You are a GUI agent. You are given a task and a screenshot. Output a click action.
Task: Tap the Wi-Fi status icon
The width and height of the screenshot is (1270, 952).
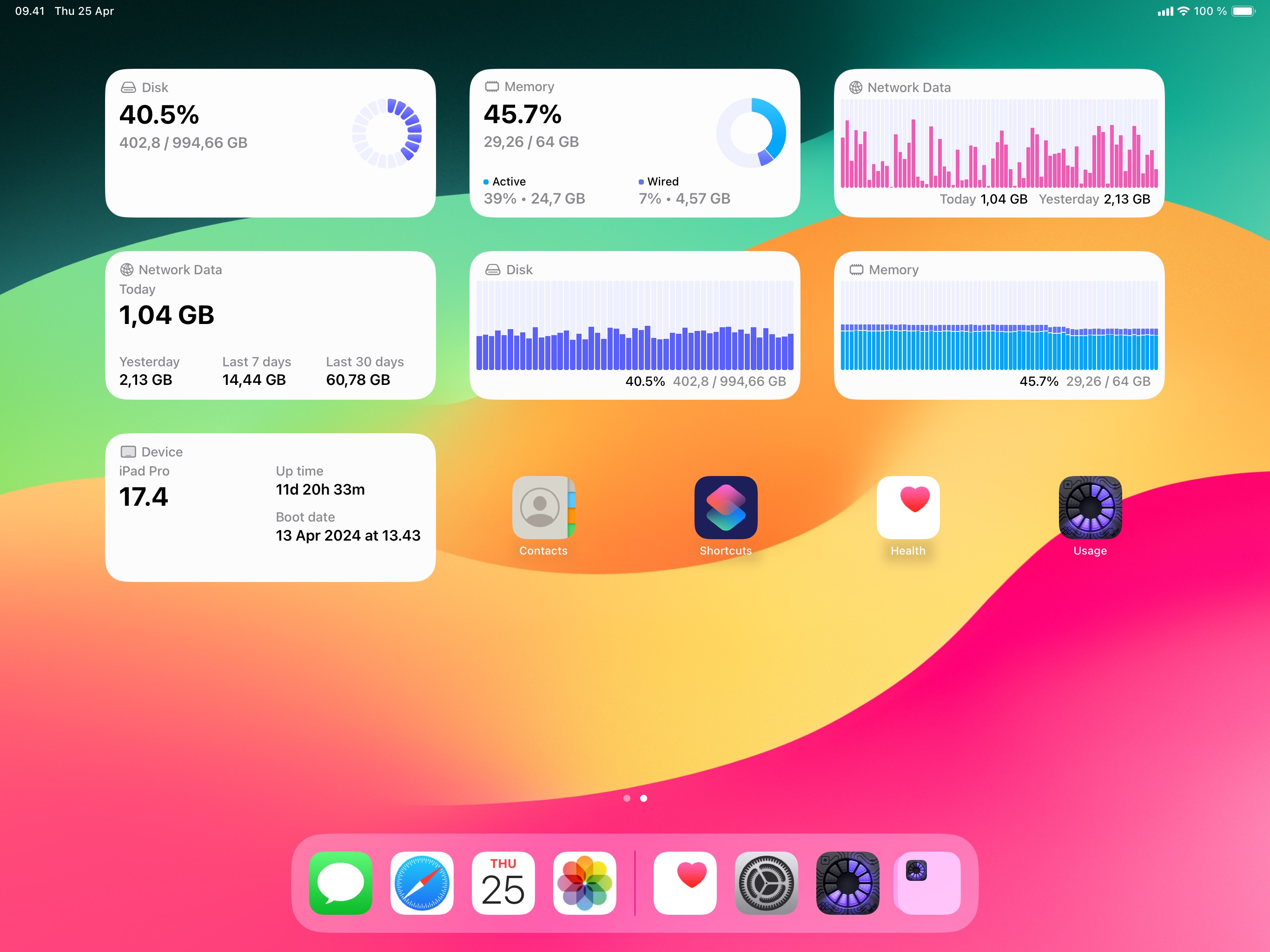[1184, 11]
